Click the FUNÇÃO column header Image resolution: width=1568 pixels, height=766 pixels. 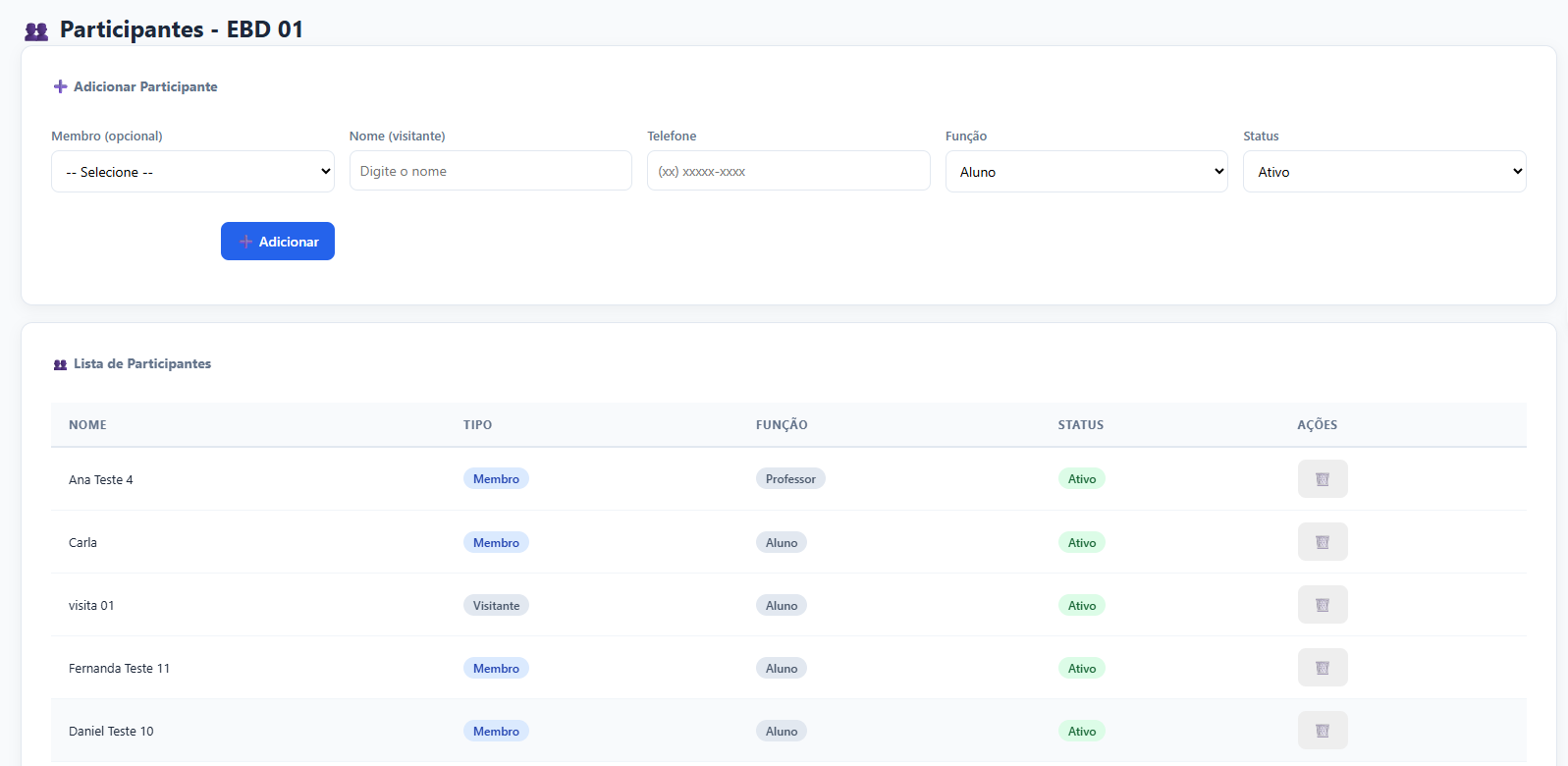click(782, 425)
